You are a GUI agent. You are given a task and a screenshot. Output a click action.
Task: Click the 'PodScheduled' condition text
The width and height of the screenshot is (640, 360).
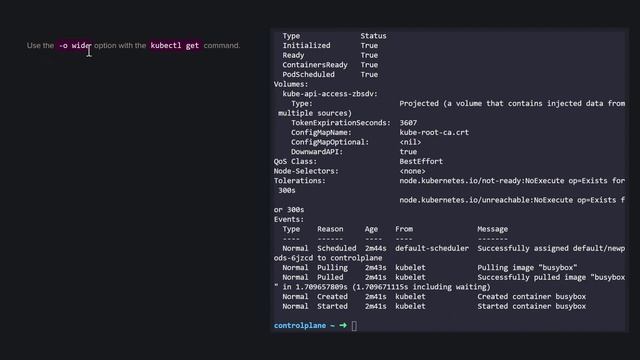[x=308, y=74]
